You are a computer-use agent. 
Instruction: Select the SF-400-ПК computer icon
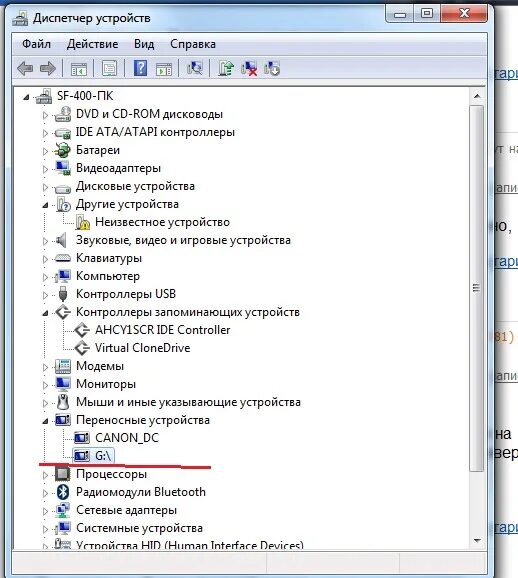[44, 96]
